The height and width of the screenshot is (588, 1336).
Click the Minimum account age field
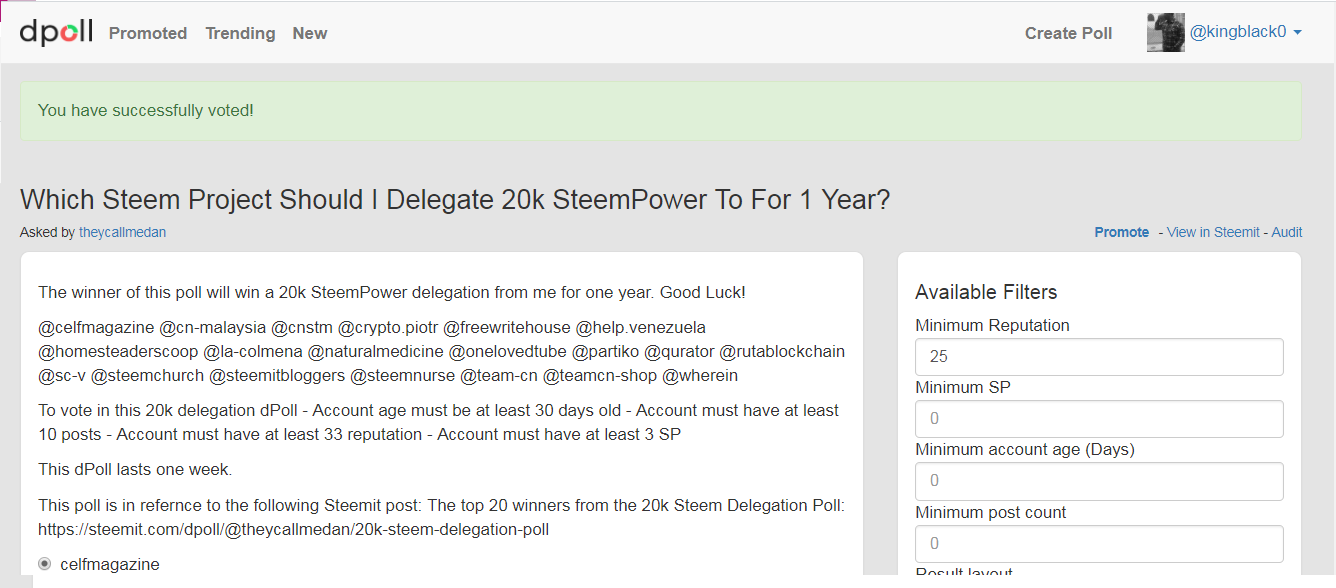[1099, 481]
